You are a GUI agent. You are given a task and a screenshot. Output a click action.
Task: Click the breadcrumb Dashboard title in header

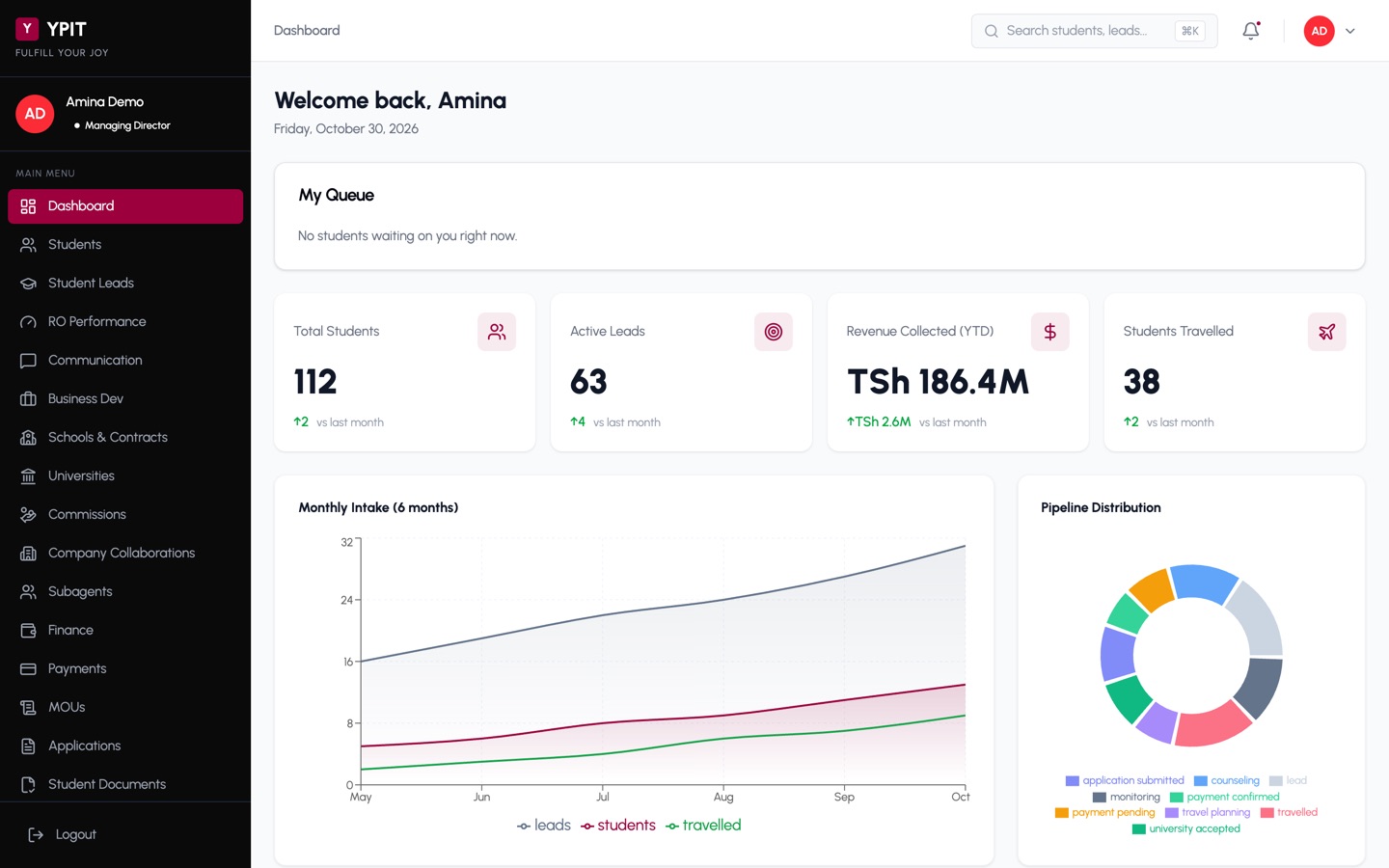(x=307, y=31)
